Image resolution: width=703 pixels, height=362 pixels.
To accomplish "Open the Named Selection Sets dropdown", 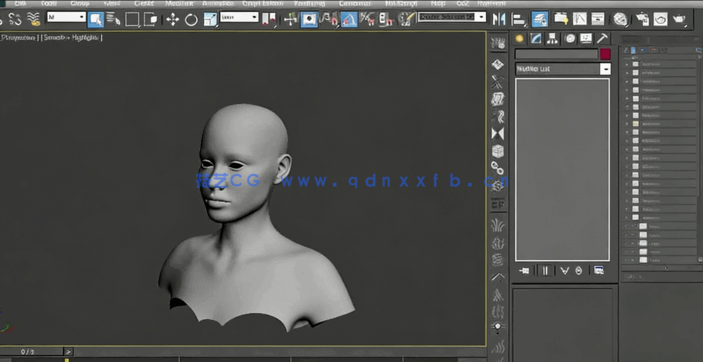I will click(x=452, y=17).
